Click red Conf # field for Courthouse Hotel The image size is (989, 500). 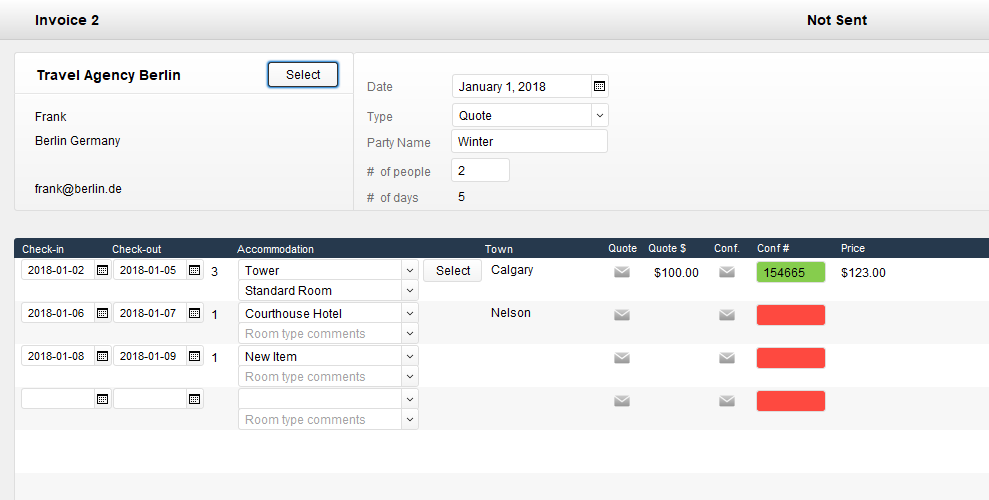790,315
